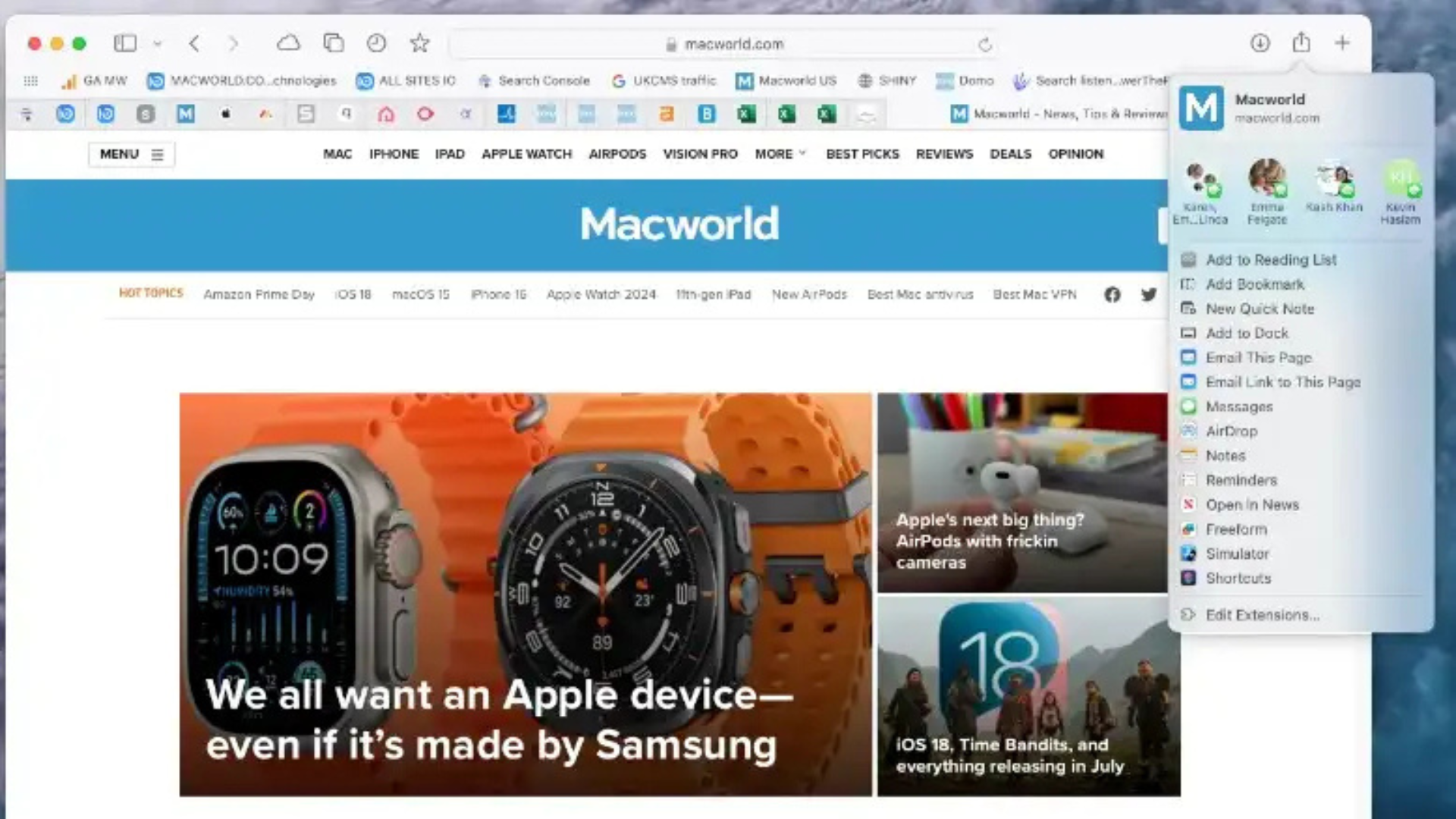Click the Downloads arrow icon in the toolbar
This screenshot has height=819, width=1456.
click(x=1260, y=43)
